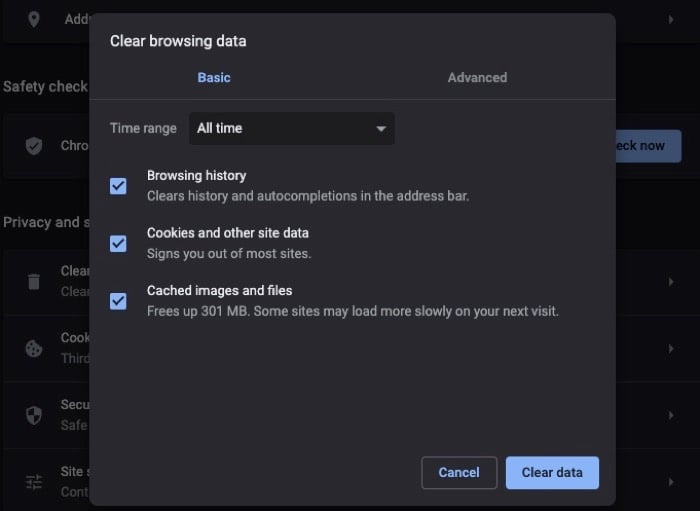This screenshot has height=511, width=700.
Task: Click the Cancel button
Action: [x=459, y=472]
